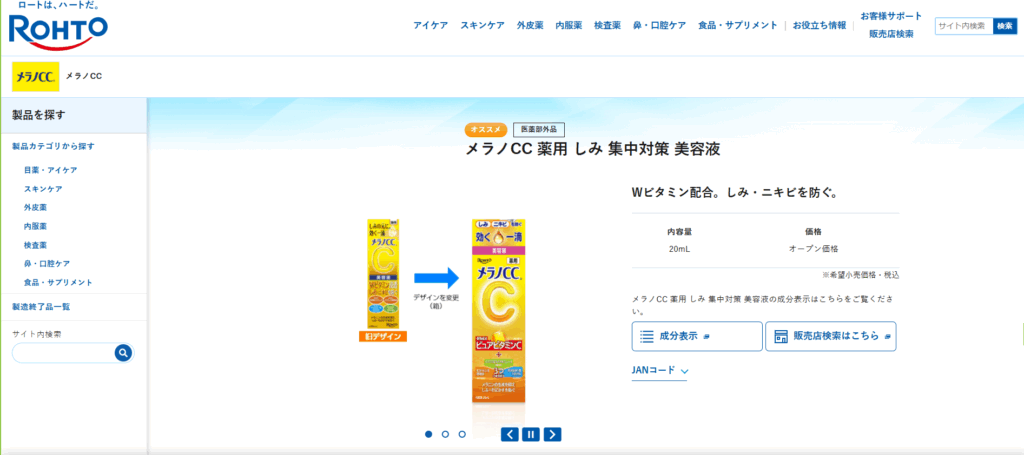Click the sidebar magnifier search icon
Viewport: 1024px width, 455px height.
[123, 353]
